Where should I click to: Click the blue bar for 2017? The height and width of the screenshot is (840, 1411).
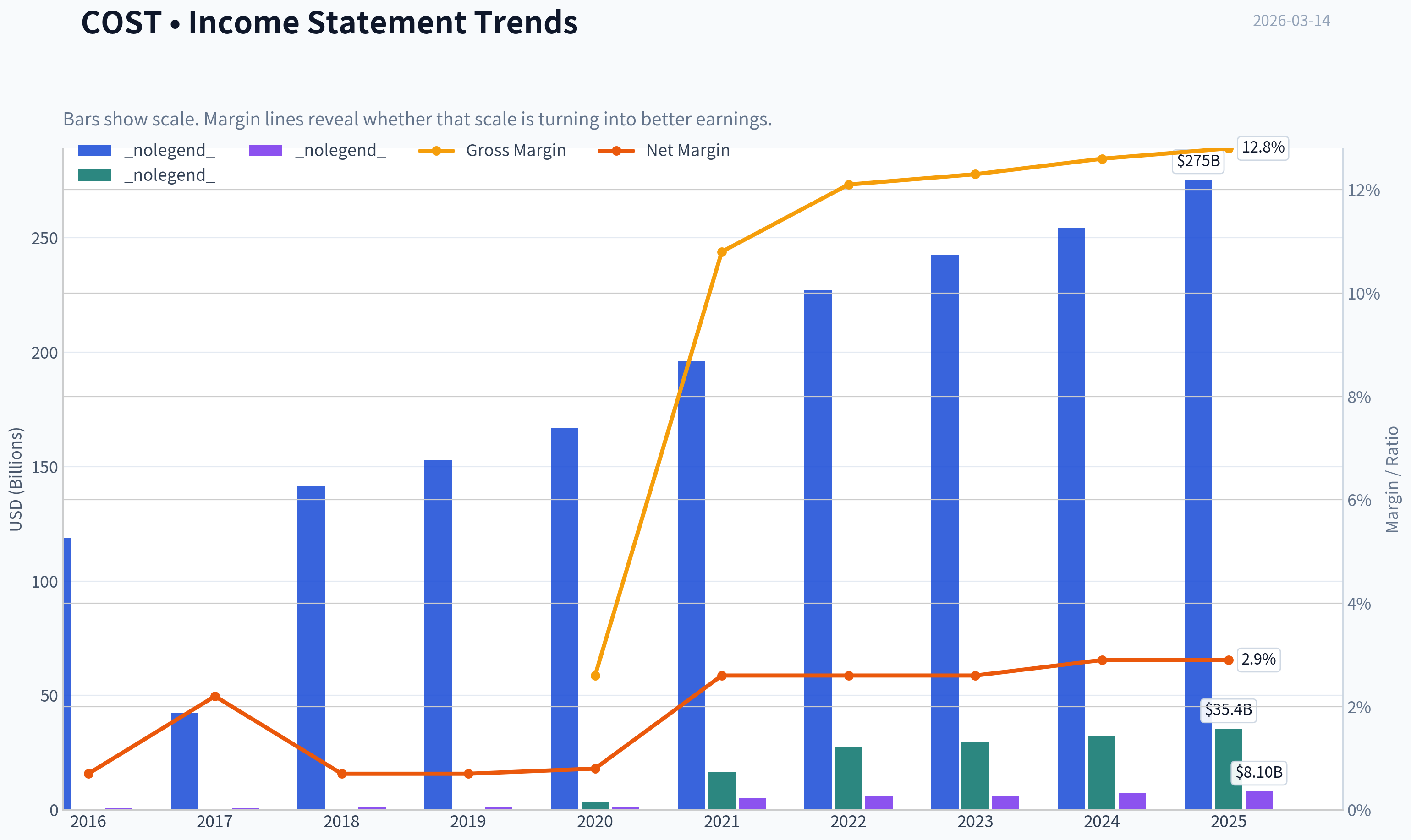click(x=185, y=761)
